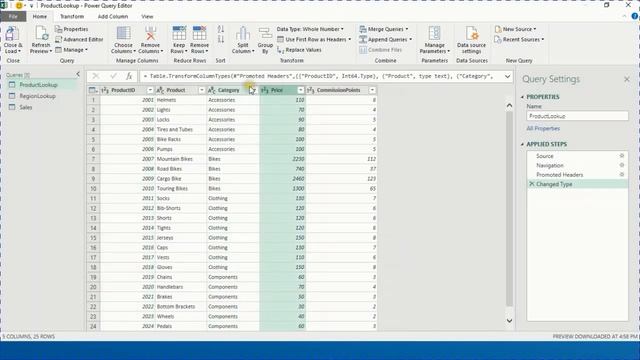Sort descending with the sort icon
640x360 pixels.
click(x=220, y=40)
